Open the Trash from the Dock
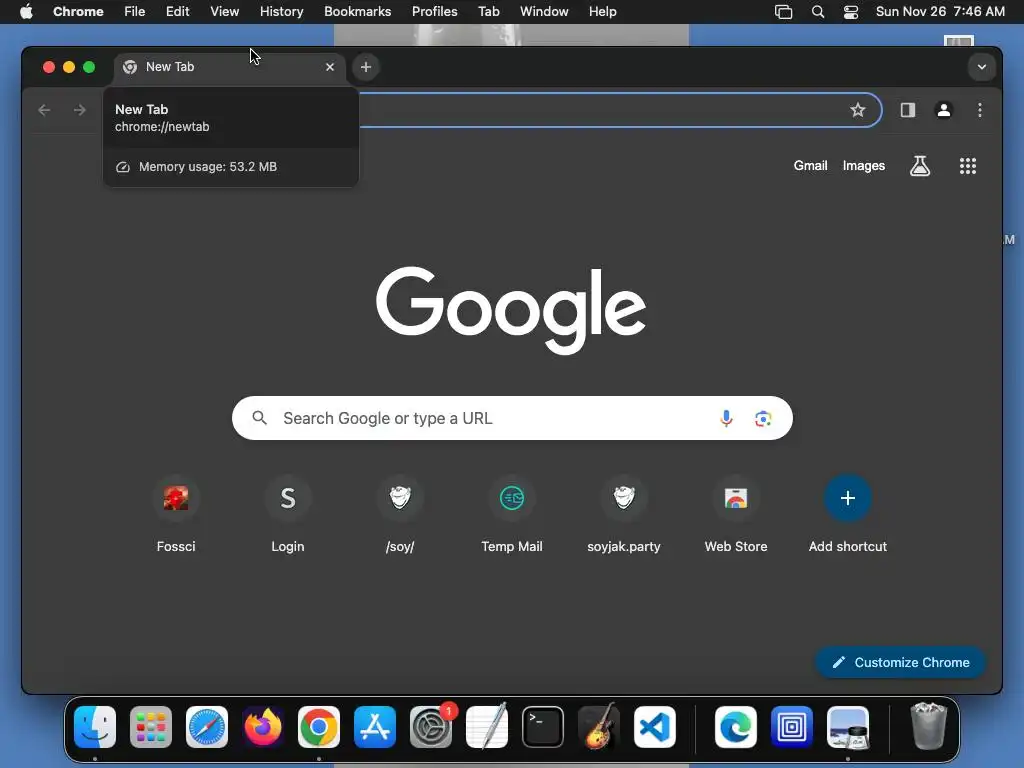 [929, 727]
